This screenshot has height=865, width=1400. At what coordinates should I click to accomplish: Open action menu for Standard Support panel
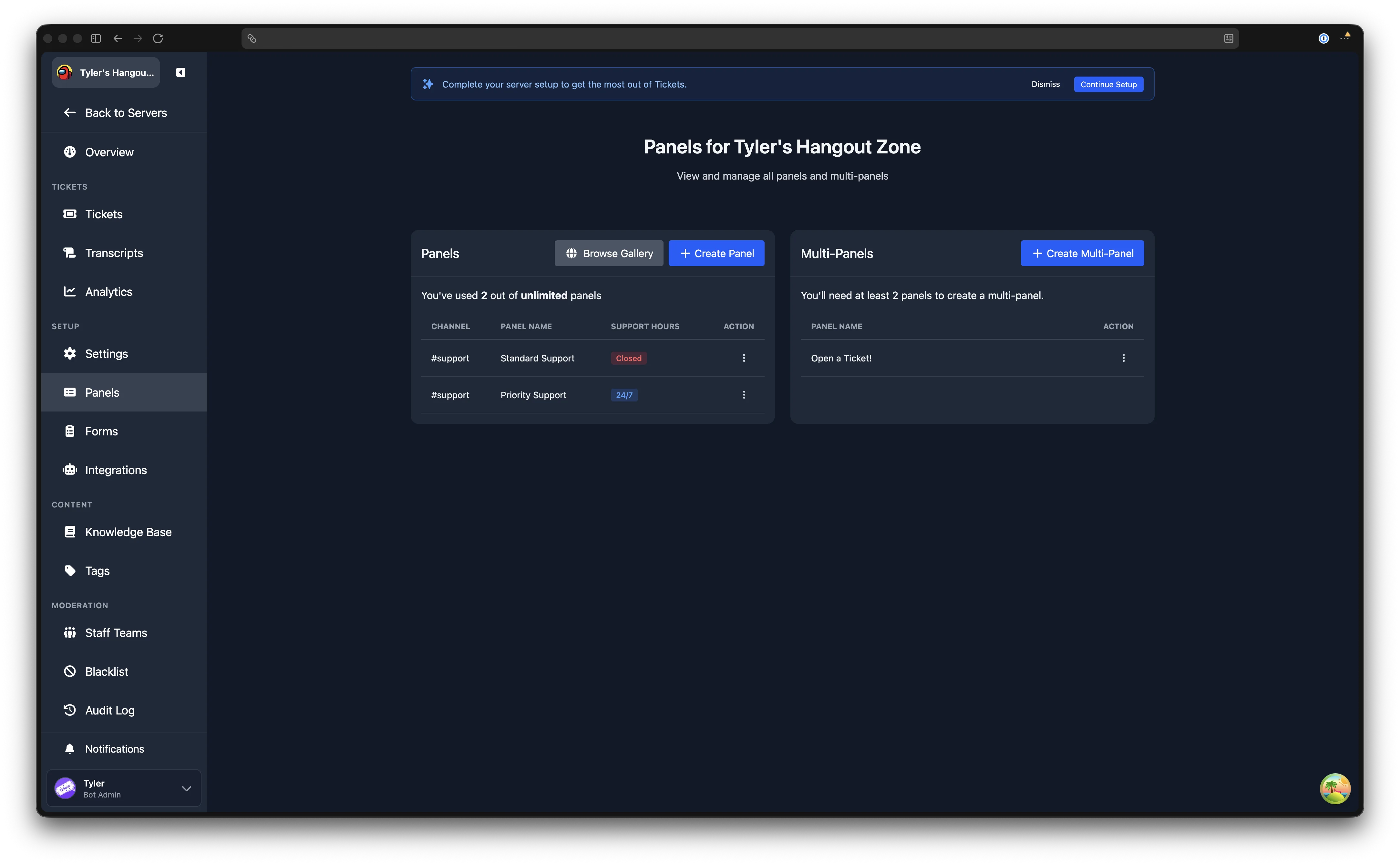point(744,358)
